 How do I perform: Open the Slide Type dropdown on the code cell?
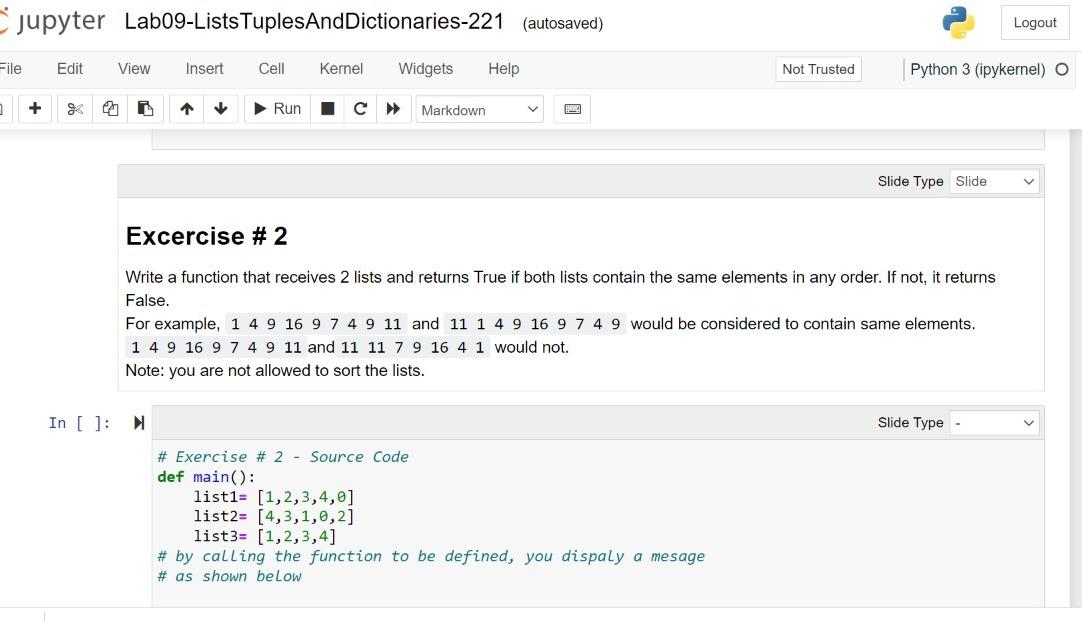click(x=994, y=422)
